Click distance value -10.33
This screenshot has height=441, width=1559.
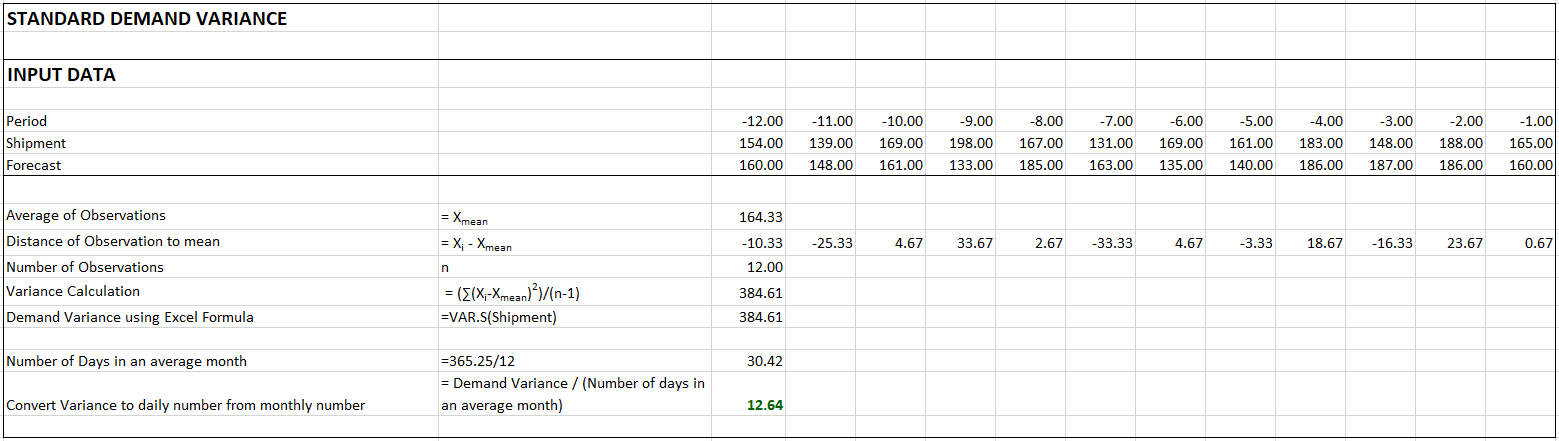762,242
